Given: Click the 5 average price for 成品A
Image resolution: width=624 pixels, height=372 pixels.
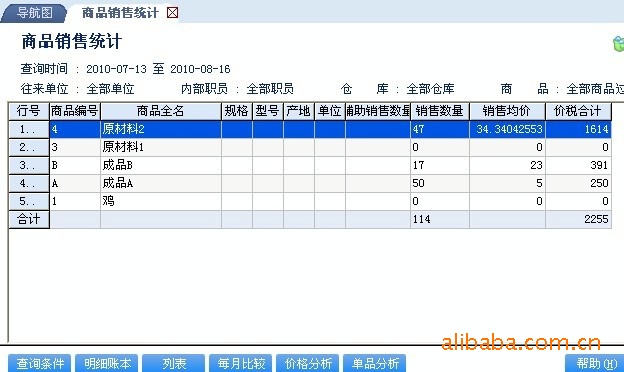Looking at the screenshot, I should 507,183.
